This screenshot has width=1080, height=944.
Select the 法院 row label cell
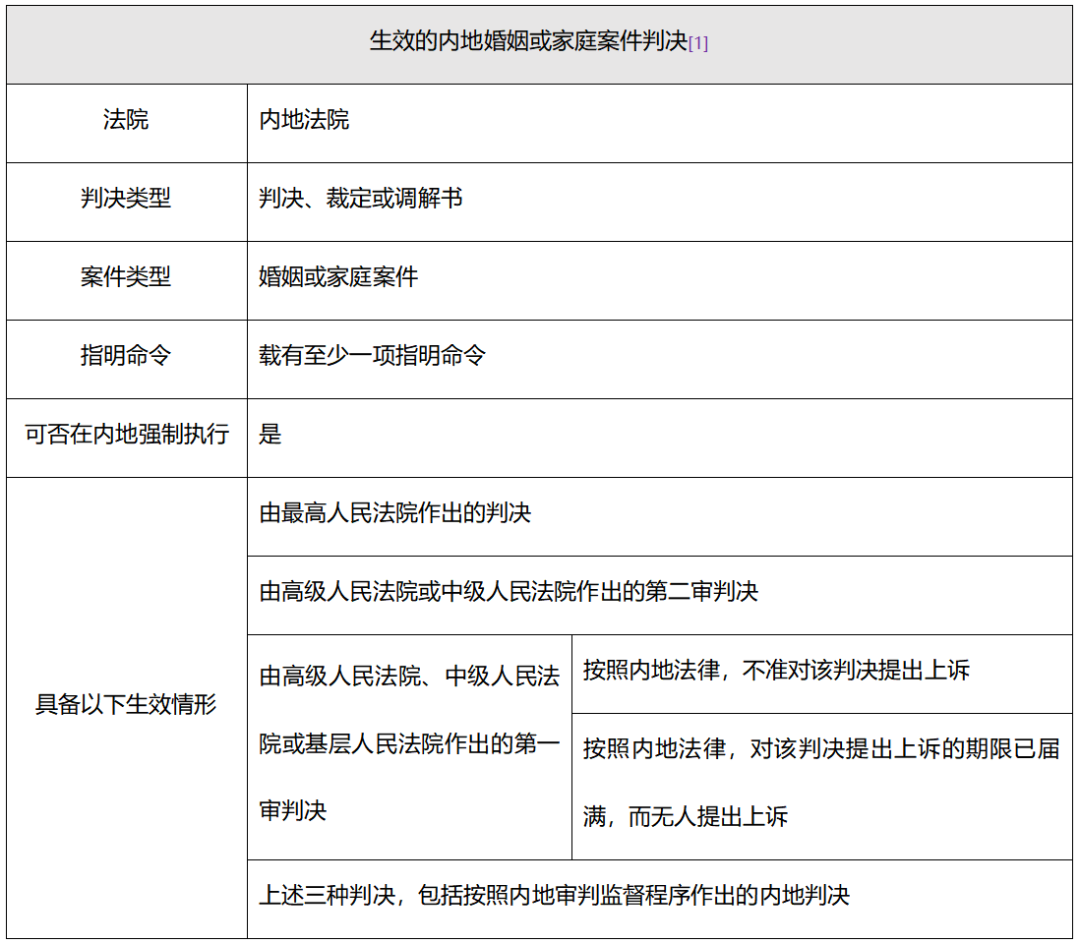coord(127,123)
